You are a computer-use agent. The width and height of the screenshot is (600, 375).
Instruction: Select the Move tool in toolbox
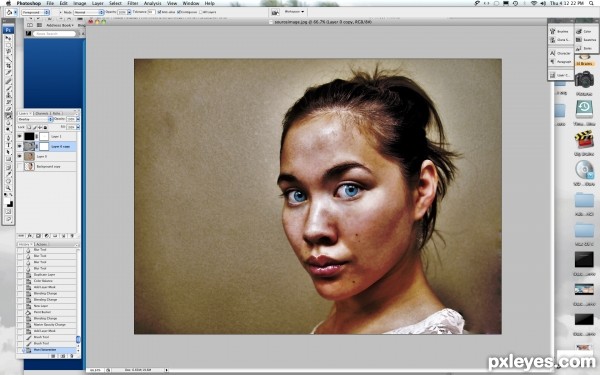click(x=8, y=38)
